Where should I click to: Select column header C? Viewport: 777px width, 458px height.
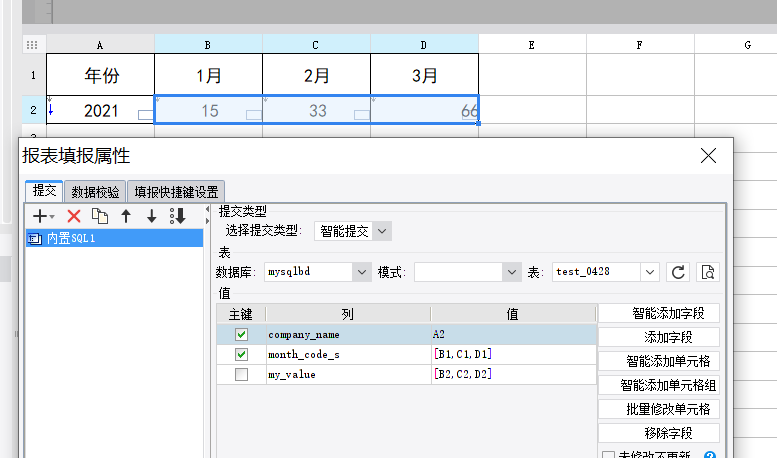coord(316,45)
